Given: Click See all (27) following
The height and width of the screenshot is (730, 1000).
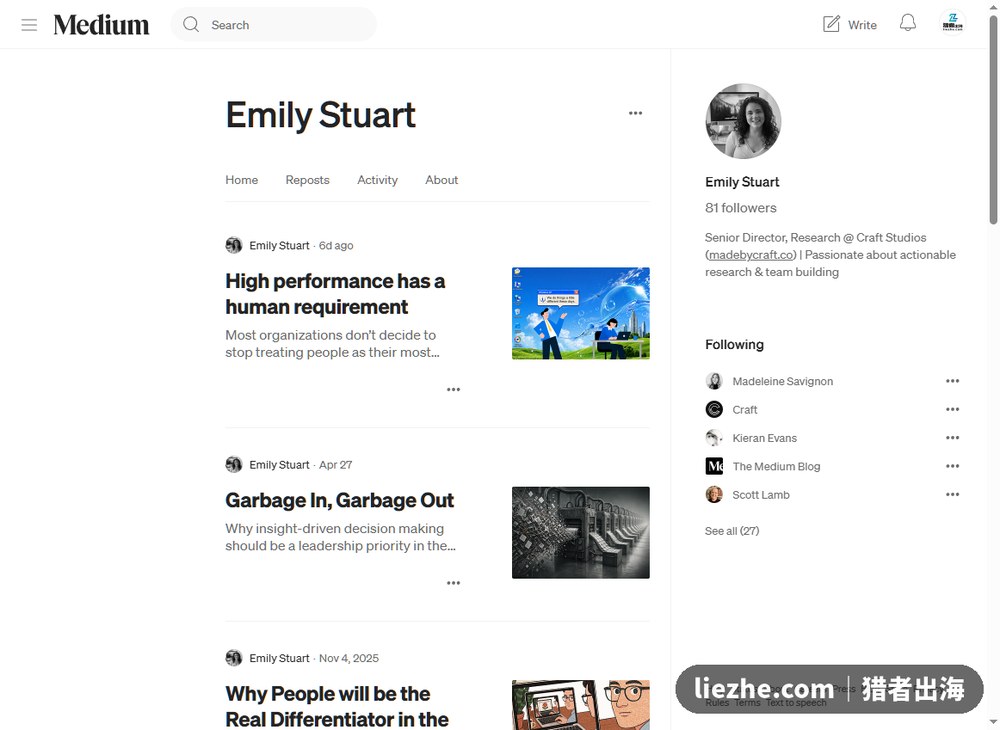Looking at the screenshot, I should pos(732,531).
